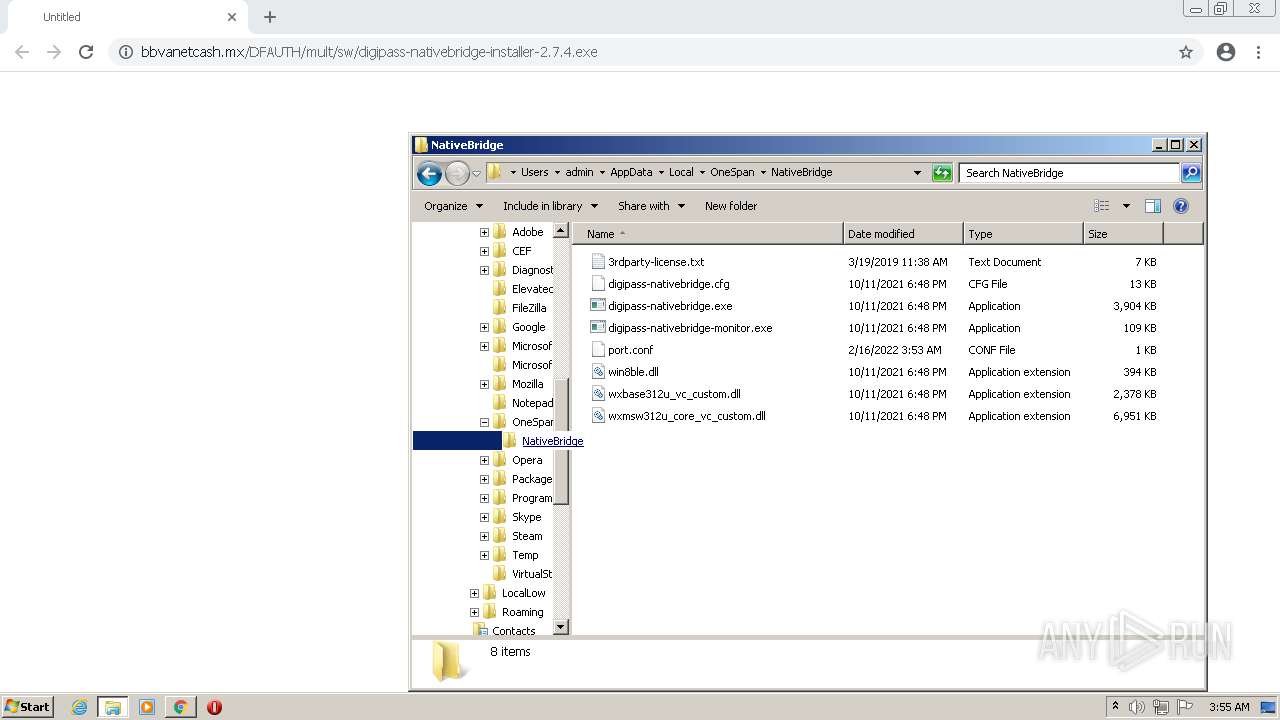
Task: Click the Search NativeBridge field
Action: click(x=1068, y=173)
